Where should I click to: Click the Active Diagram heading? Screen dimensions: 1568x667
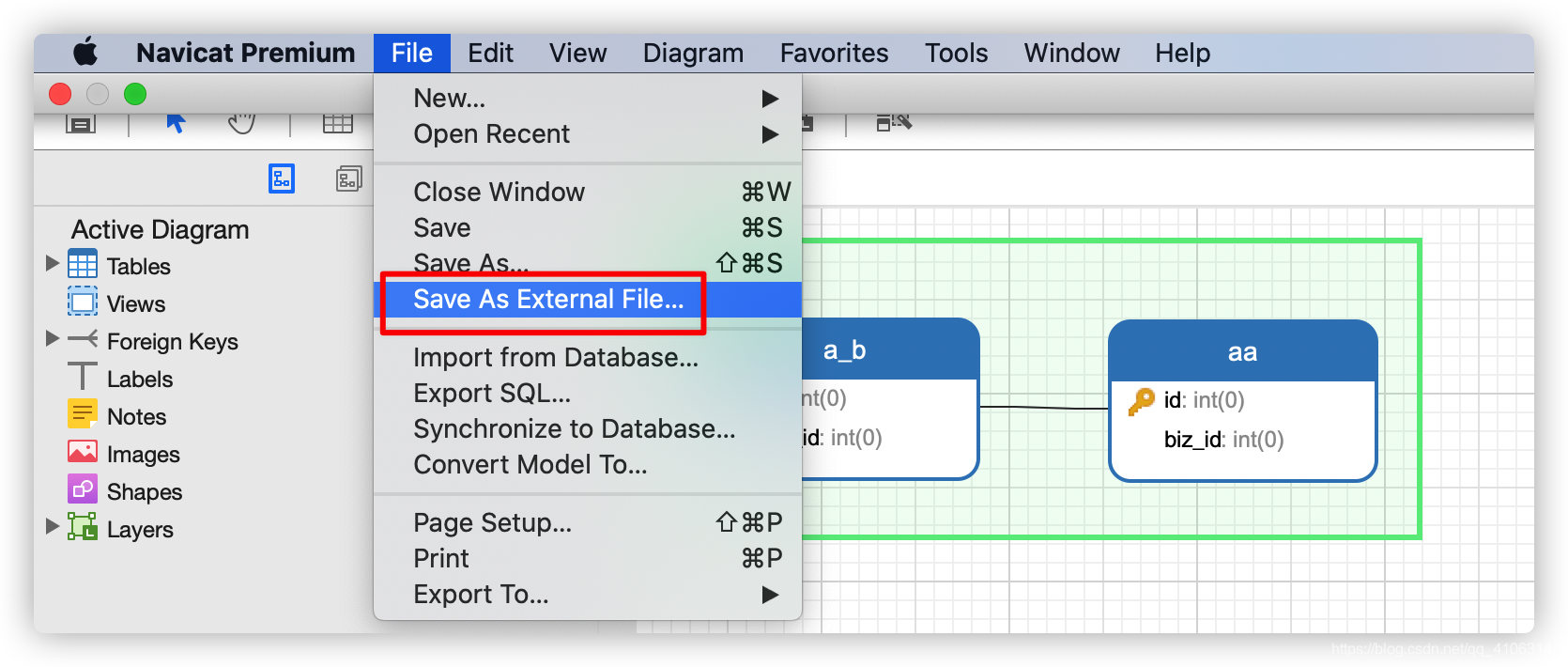tap(161, 229)
